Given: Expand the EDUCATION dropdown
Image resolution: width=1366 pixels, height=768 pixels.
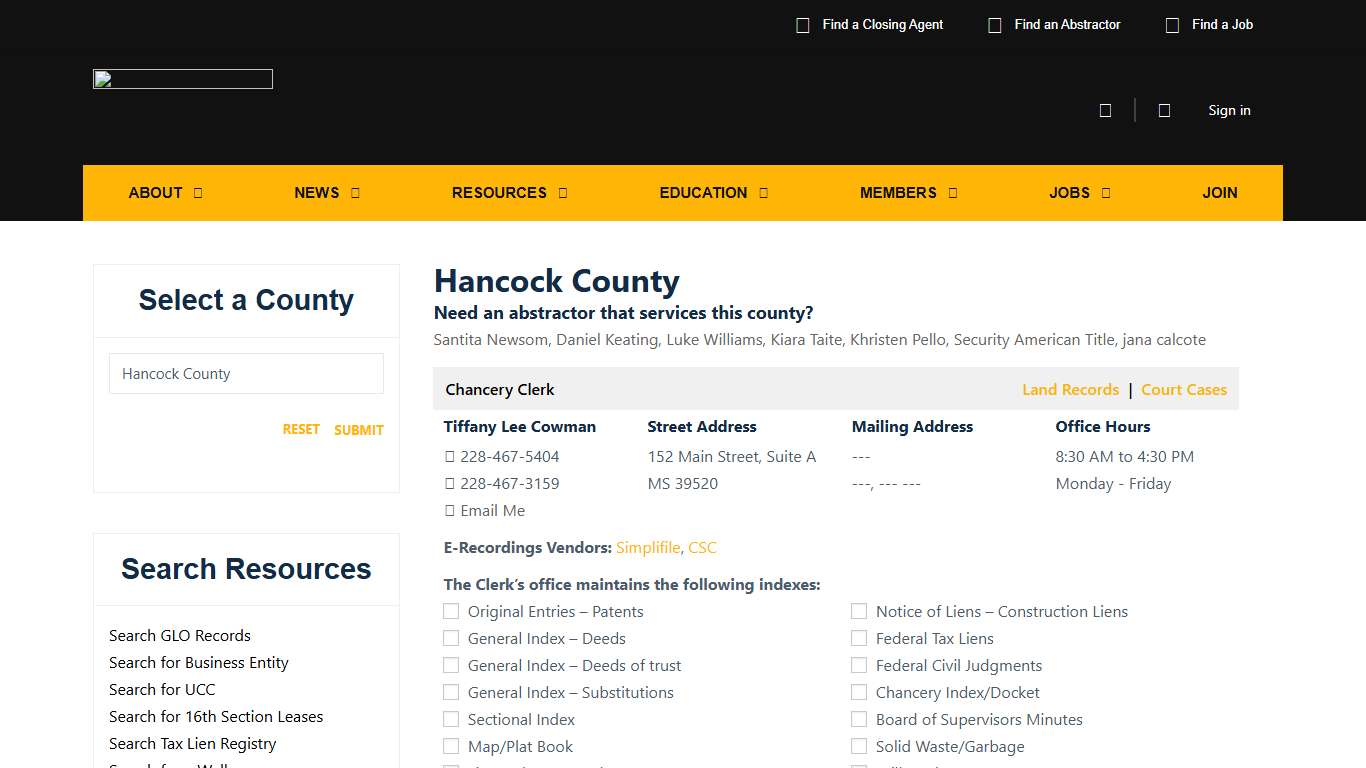Looking at the screenshot, I should [x=713, y=192].
